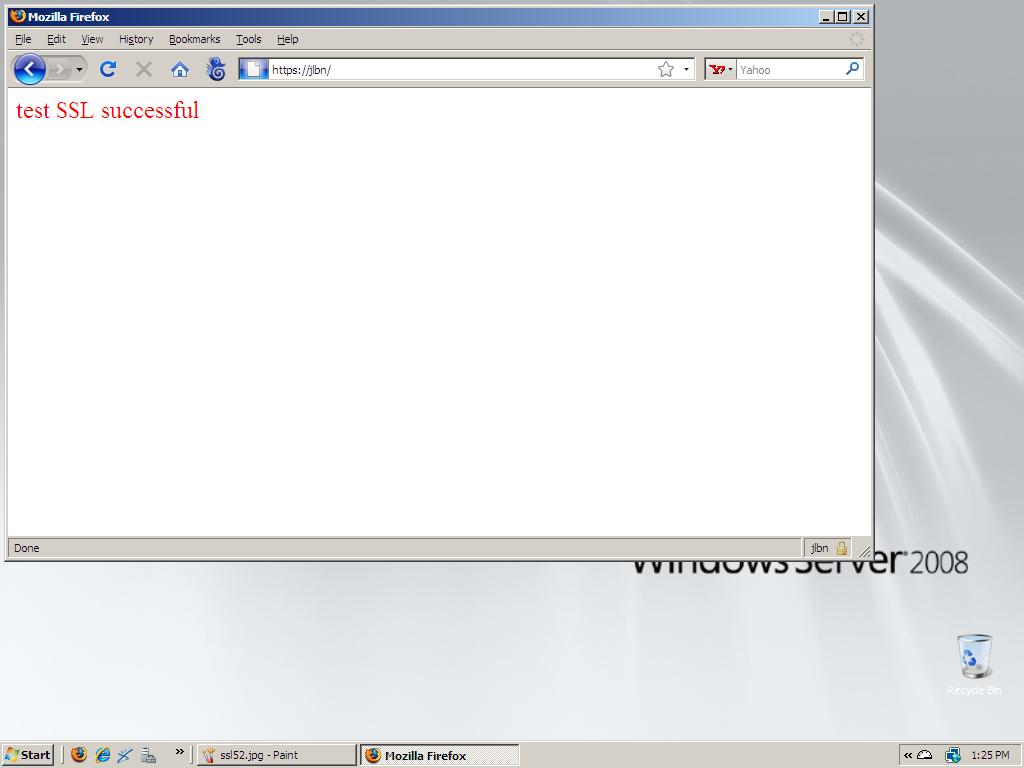Click the blue swirl toolbar icon
Screen dimensions: 1024x768
tap(216, 69)
